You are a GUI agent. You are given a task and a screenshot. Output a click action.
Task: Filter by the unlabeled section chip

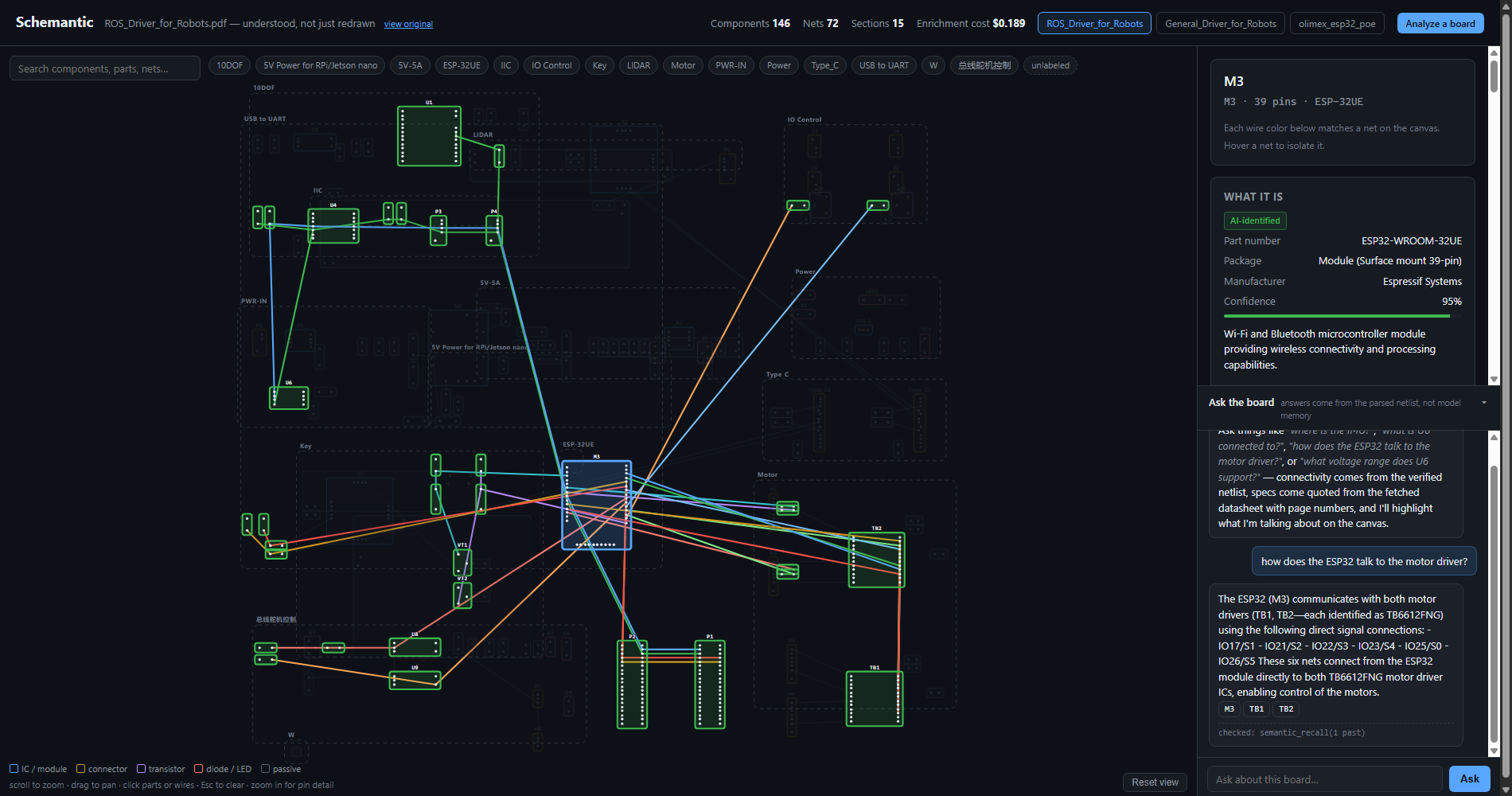(x=1050, y=65)
